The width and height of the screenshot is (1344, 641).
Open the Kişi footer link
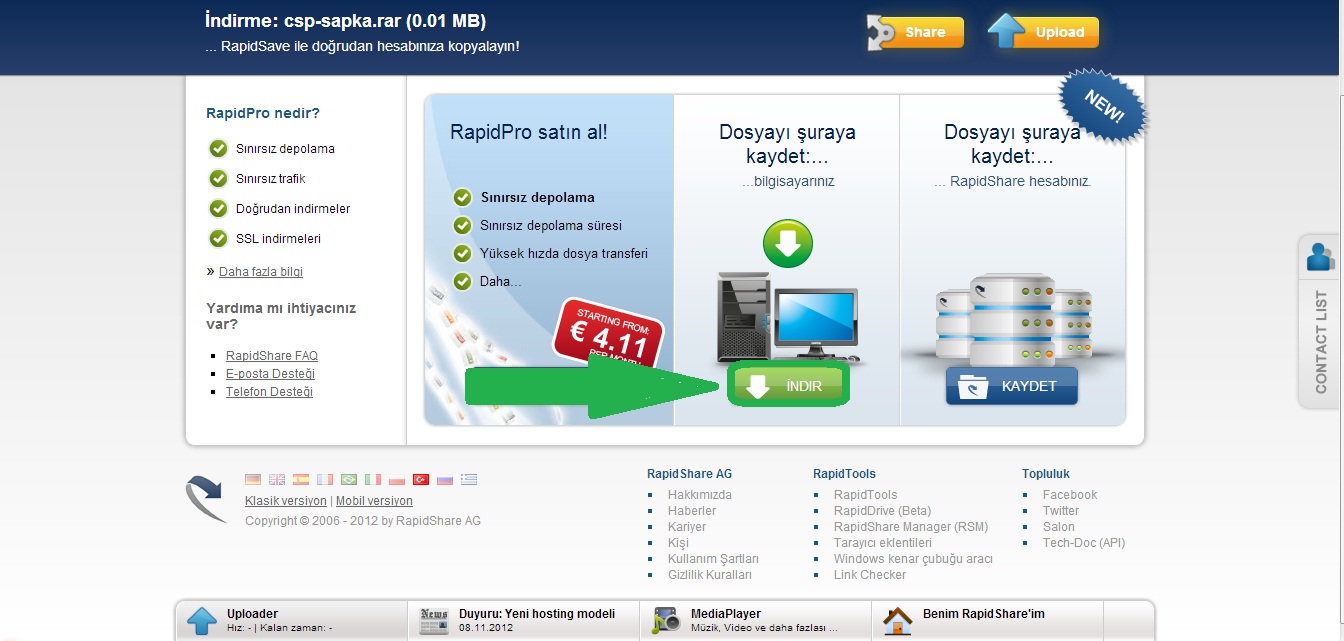679,543
